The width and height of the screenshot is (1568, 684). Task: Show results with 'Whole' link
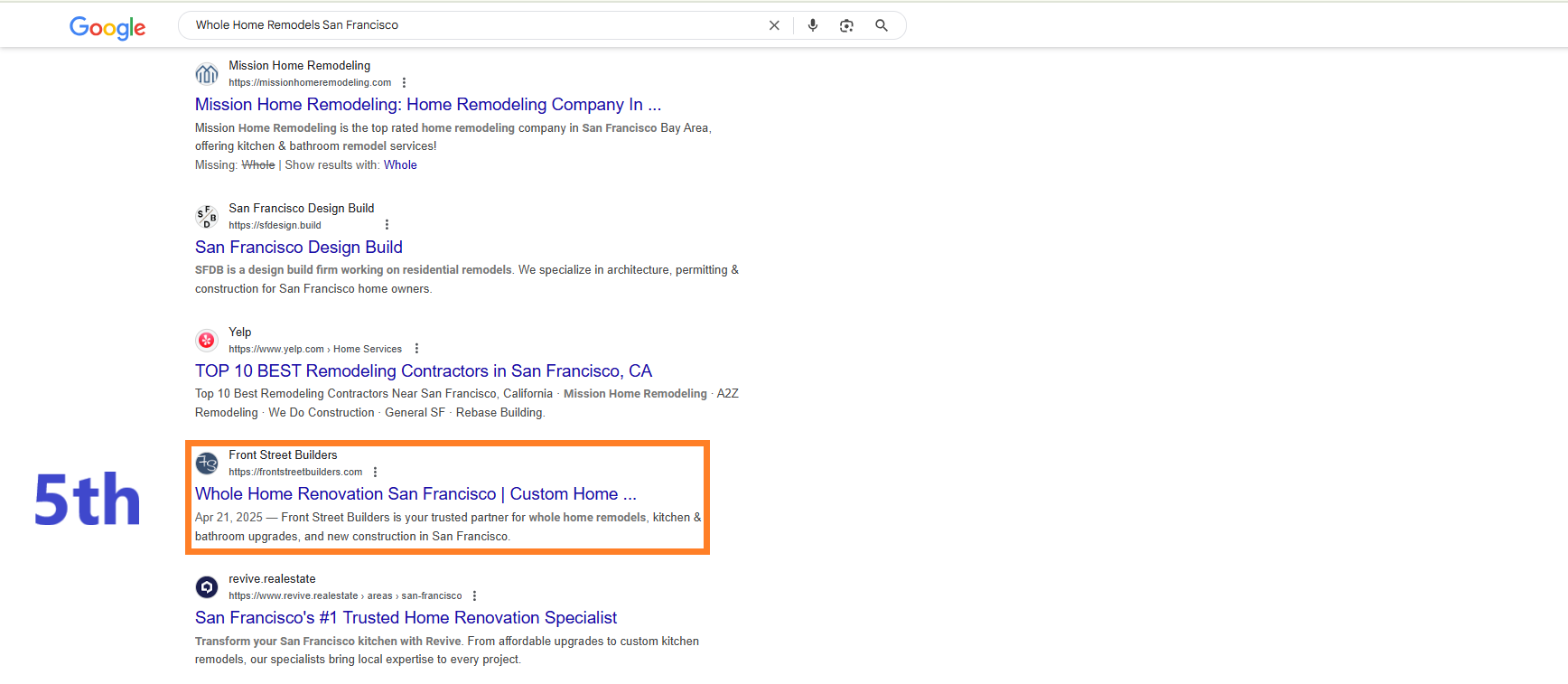400,164
